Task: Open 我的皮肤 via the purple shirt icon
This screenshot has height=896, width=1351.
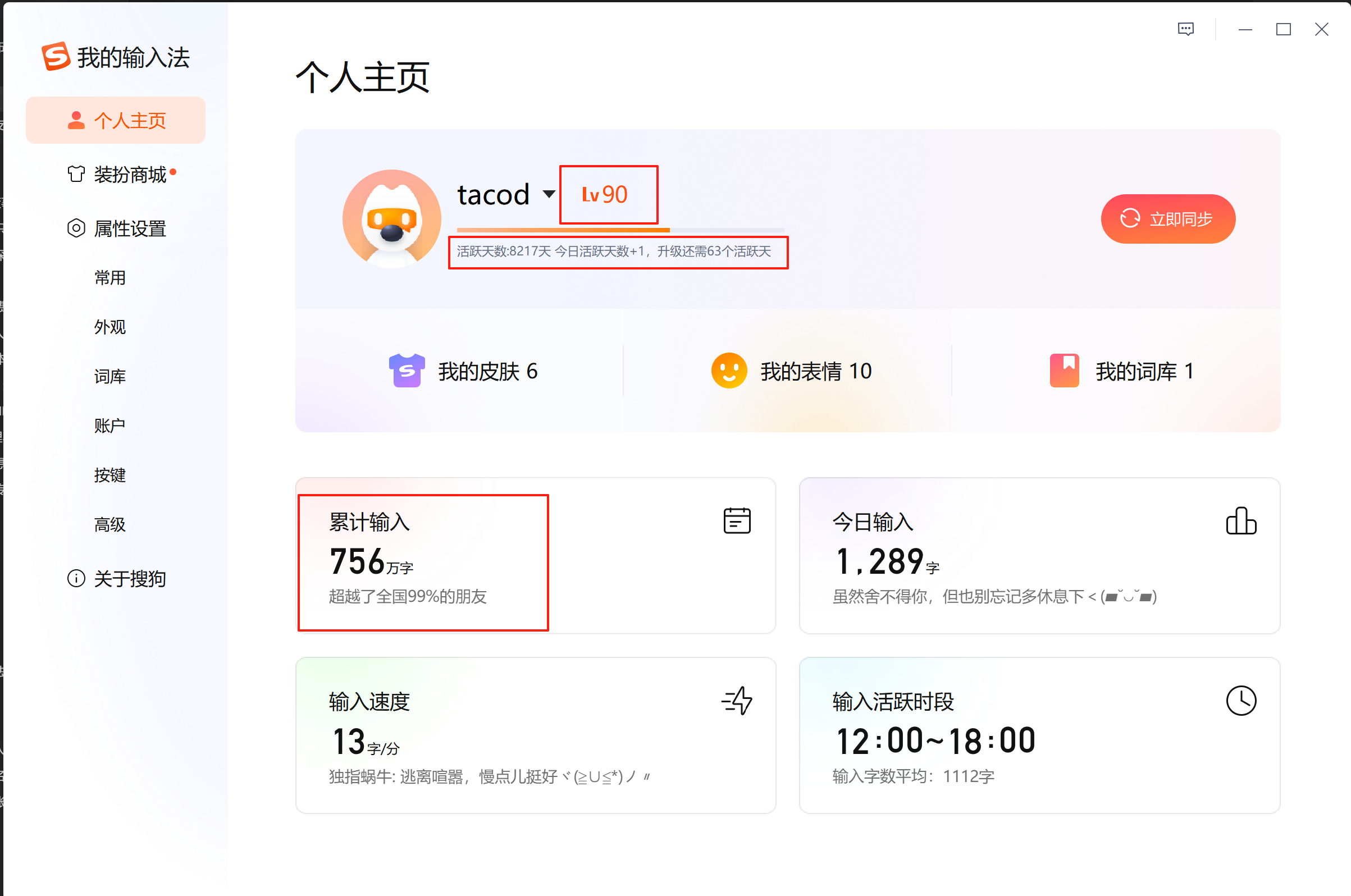Action: pyautogui.click(x=407, y=371)
